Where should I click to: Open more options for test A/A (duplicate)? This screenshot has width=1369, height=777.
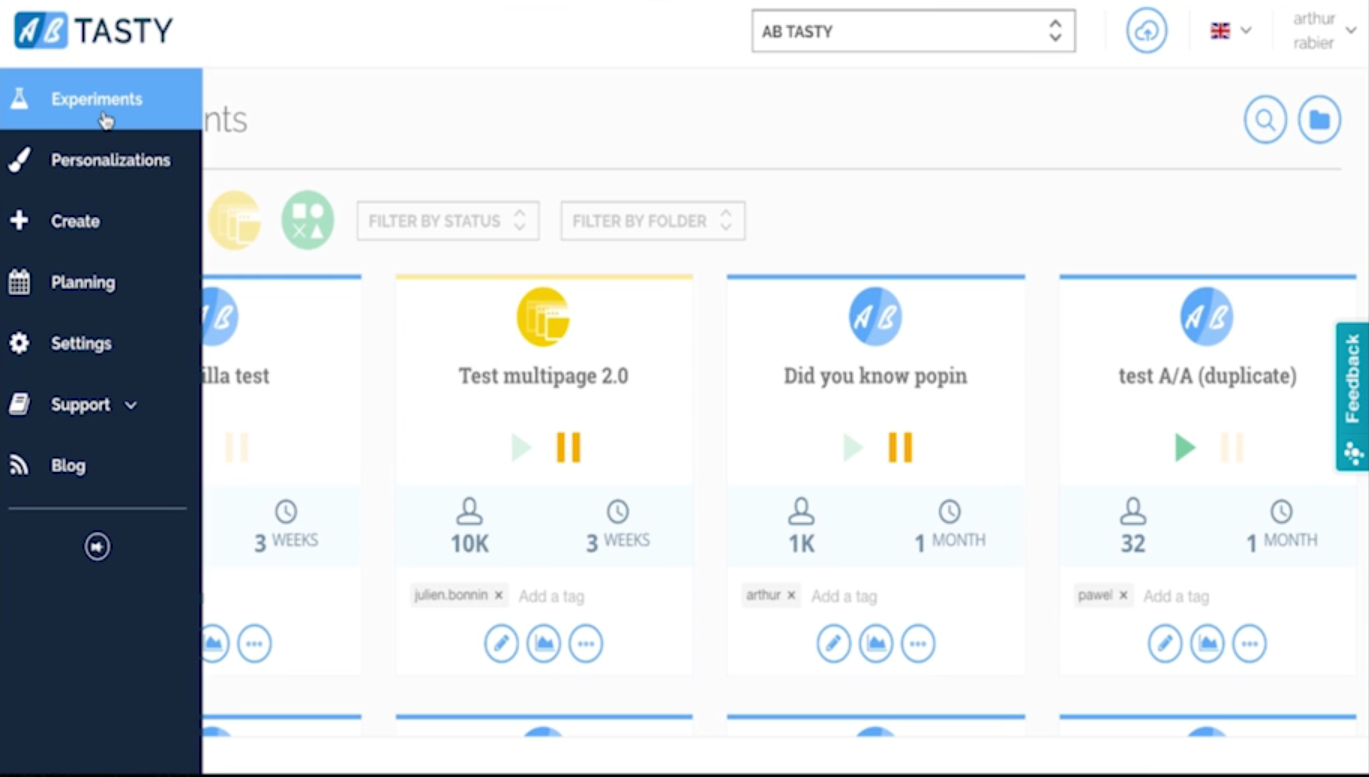point(1249,643)
